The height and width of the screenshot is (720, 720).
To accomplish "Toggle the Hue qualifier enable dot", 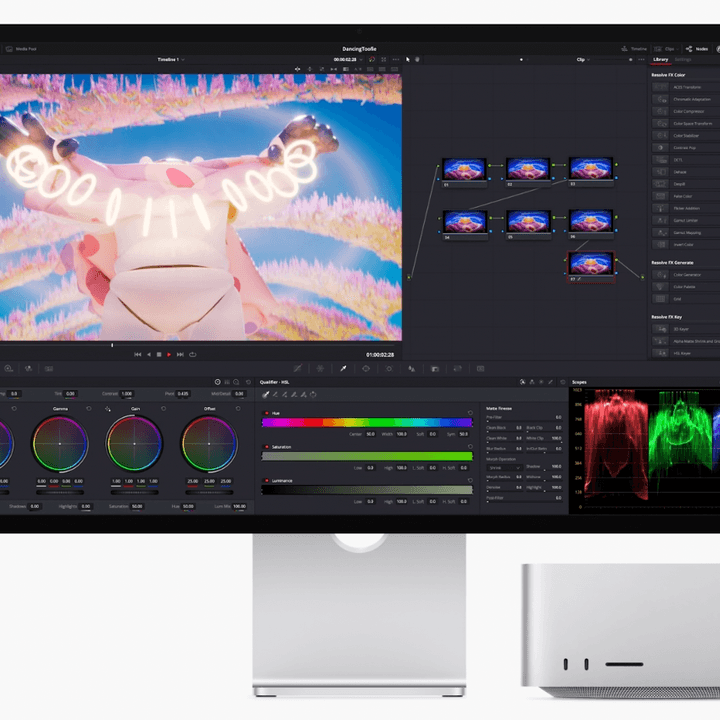I will click(267, 413).
